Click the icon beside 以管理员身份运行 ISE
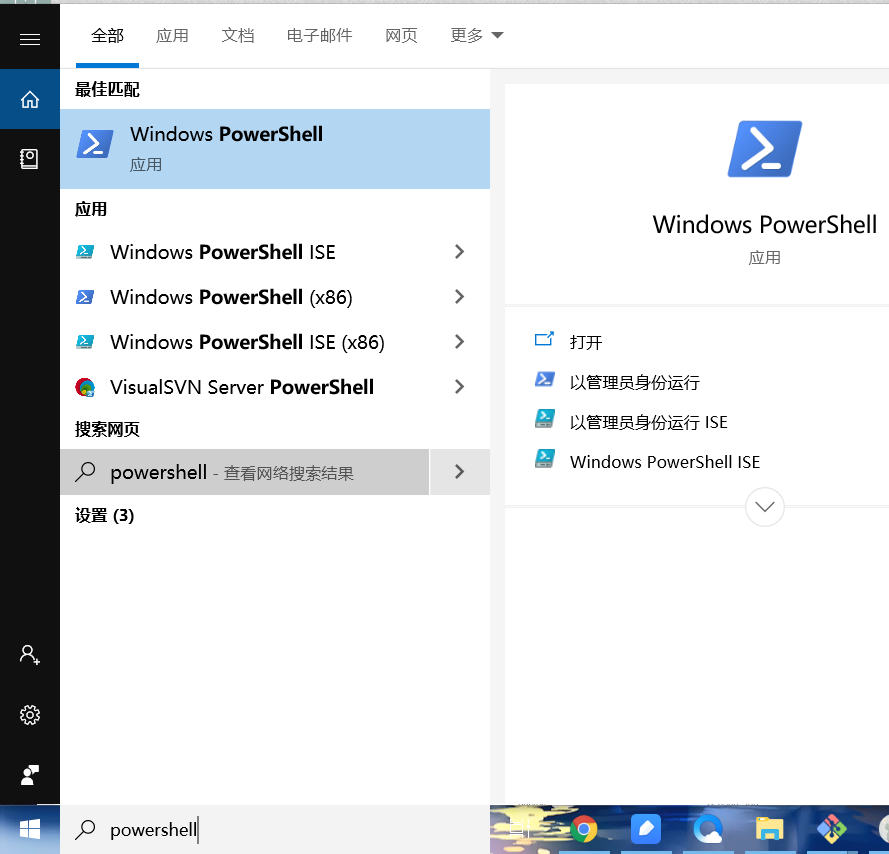889x854 pixels. coord(544,419)
